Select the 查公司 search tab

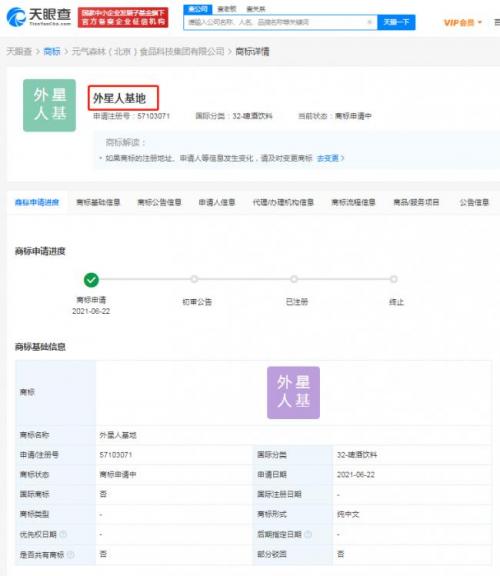(198, 9)
